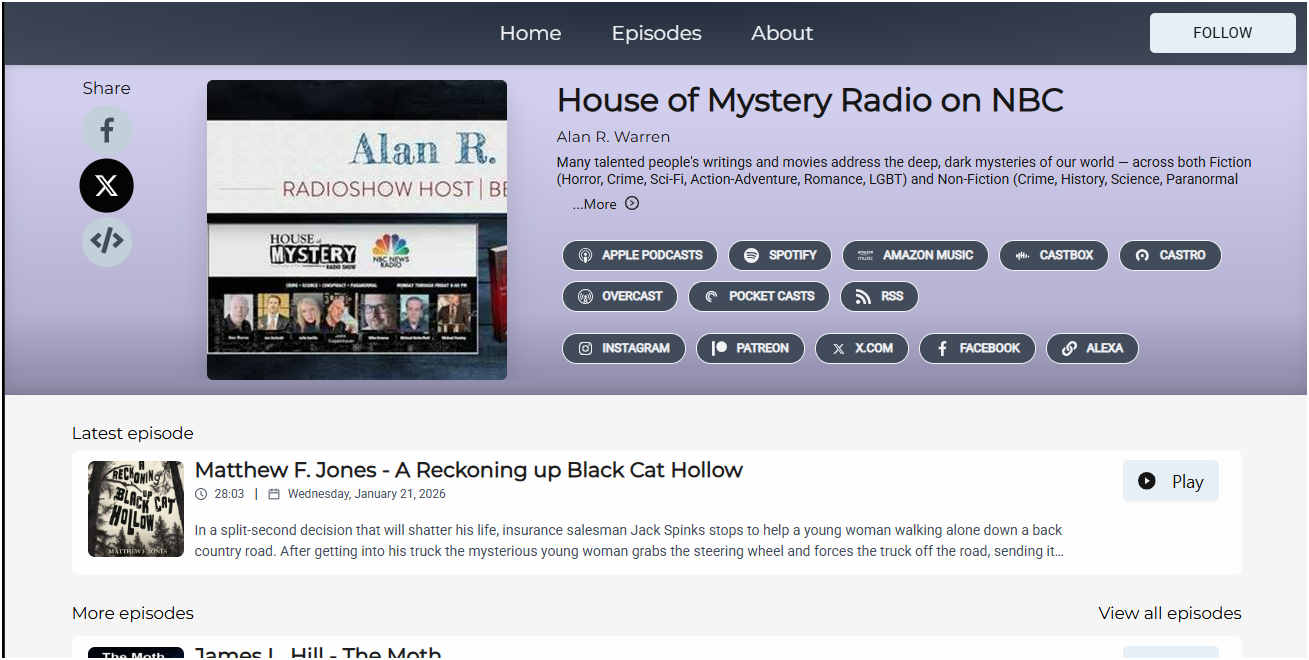The height and width of the screenshot is (660, 1309).
Task: Visit the show's Instagram page
Action: click(623, 348)
